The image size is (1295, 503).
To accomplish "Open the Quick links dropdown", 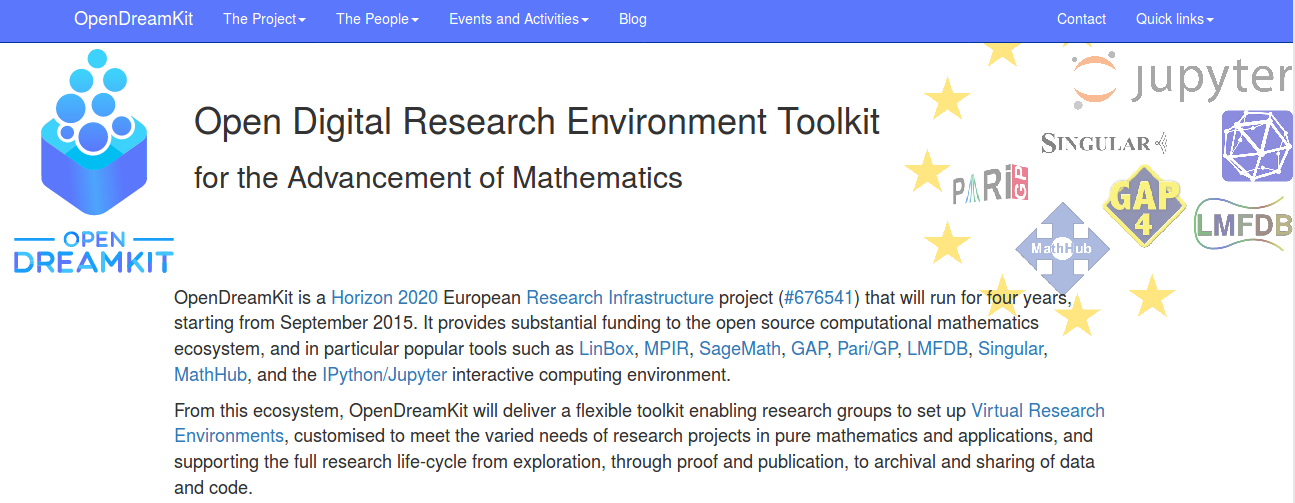I will (1174, 19).
